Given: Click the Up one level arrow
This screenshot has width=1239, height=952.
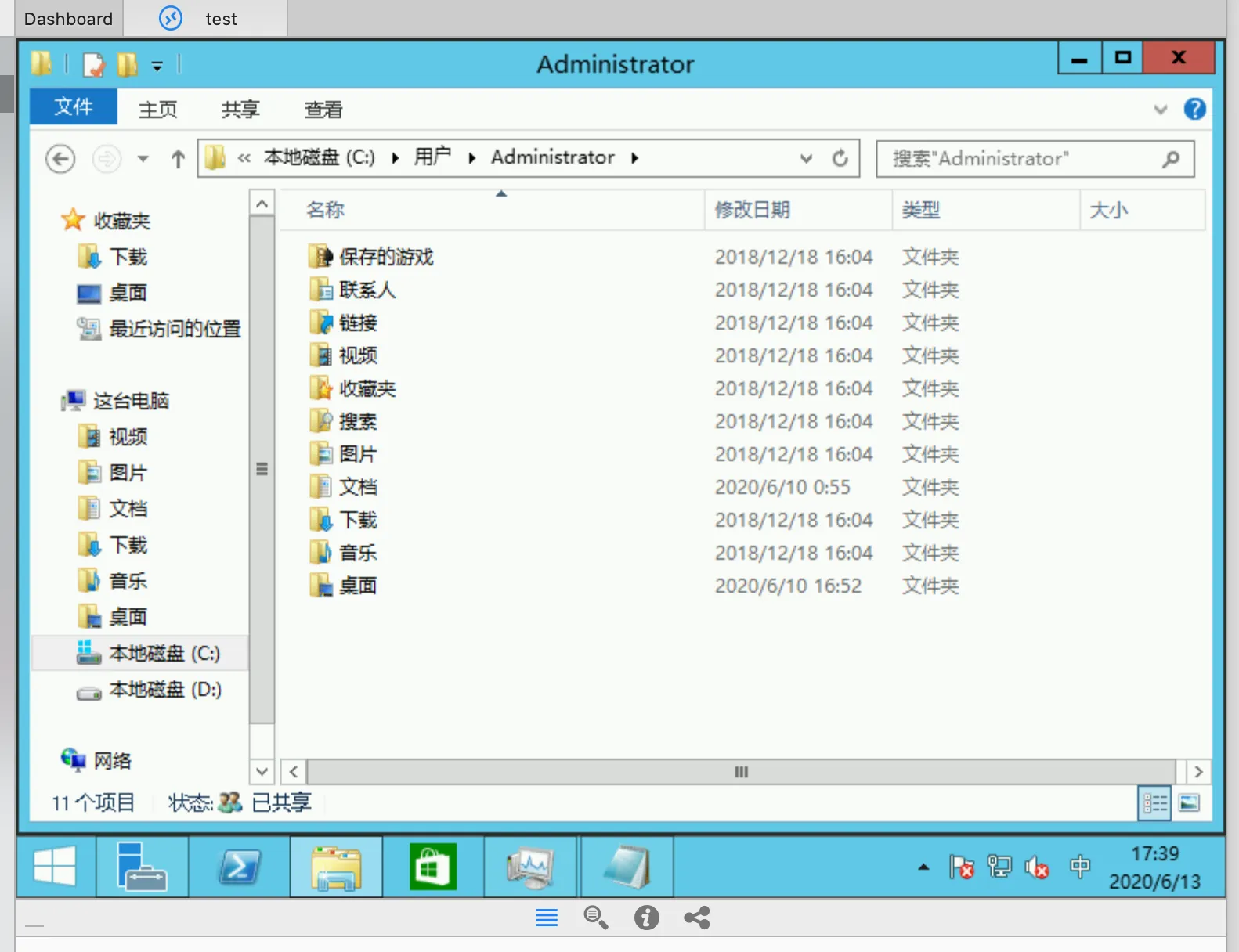Looking at the screenshot, I should (178, 159).
